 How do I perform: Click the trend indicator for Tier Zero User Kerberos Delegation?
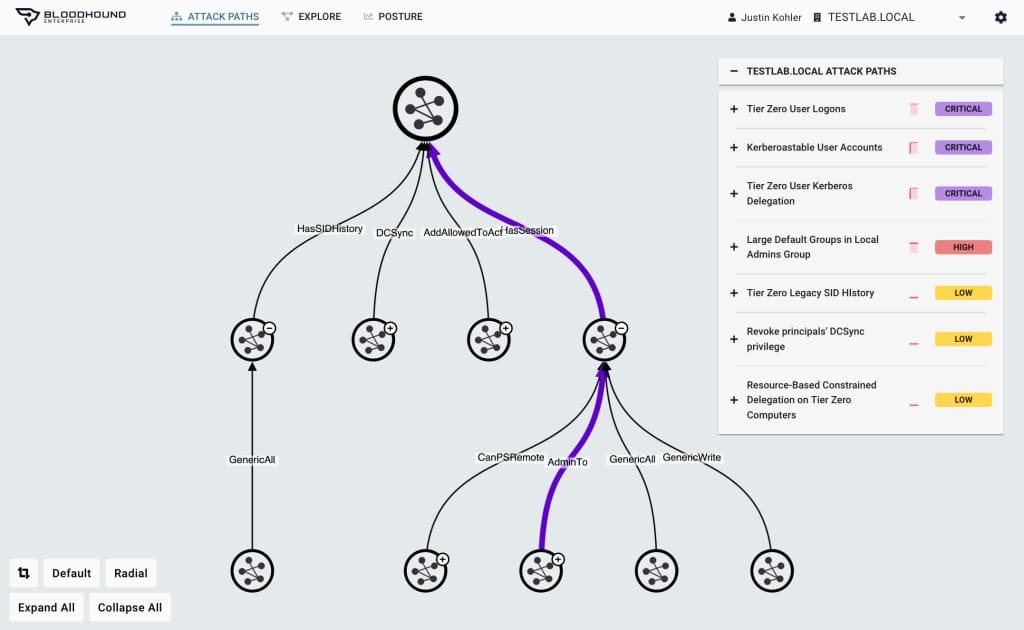pyautogui.click(x=914, y=193)
